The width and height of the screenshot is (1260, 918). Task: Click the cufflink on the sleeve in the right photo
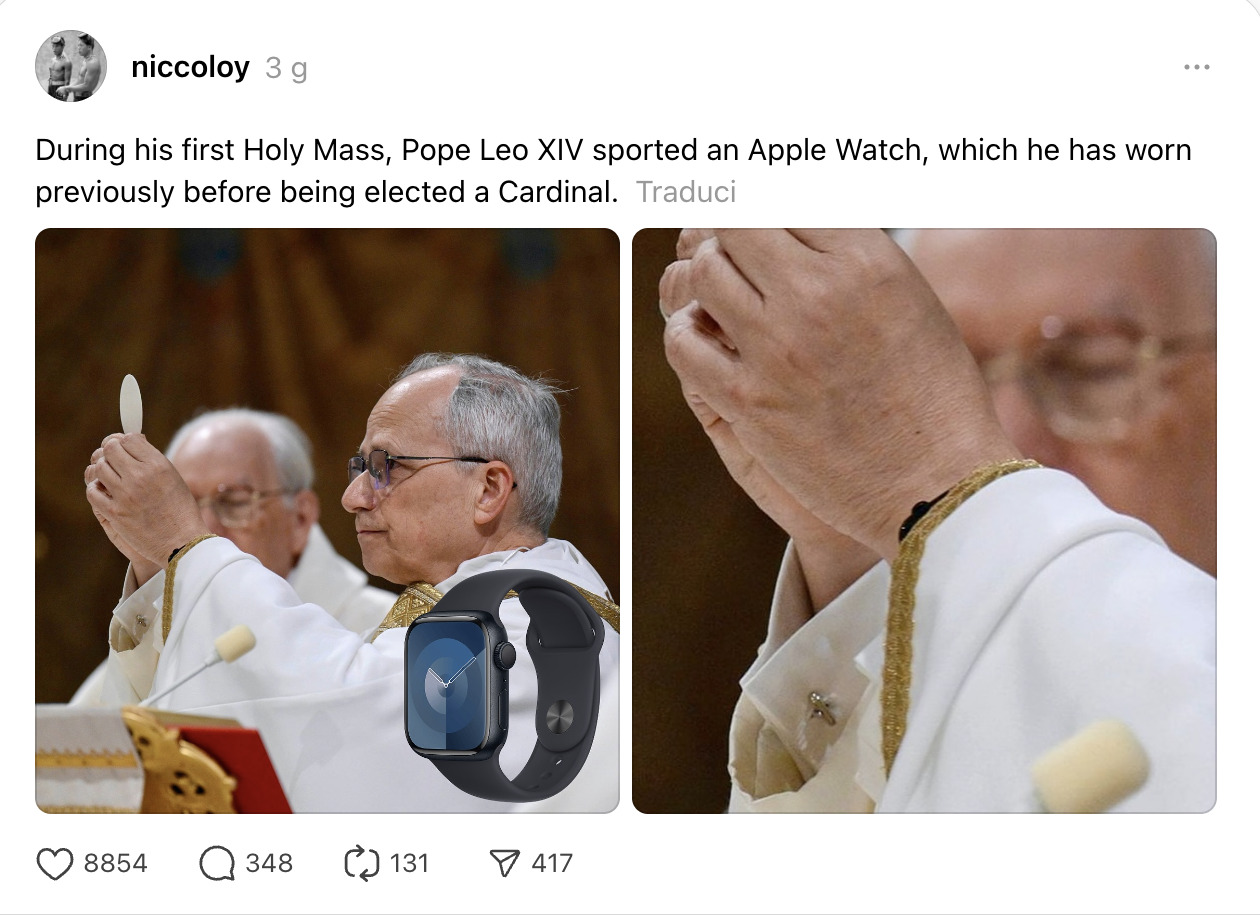pos(822,706)
